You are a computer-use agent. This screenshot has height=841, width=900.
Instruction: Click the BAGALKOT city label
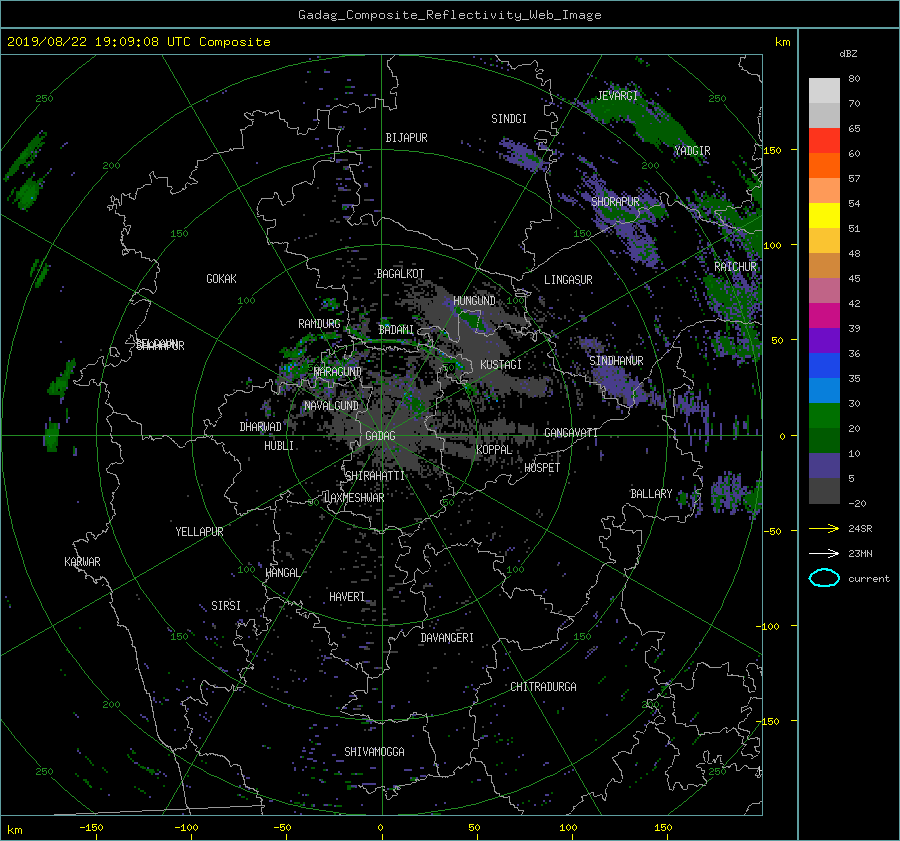pyautogui.click(x=400, y=274)
